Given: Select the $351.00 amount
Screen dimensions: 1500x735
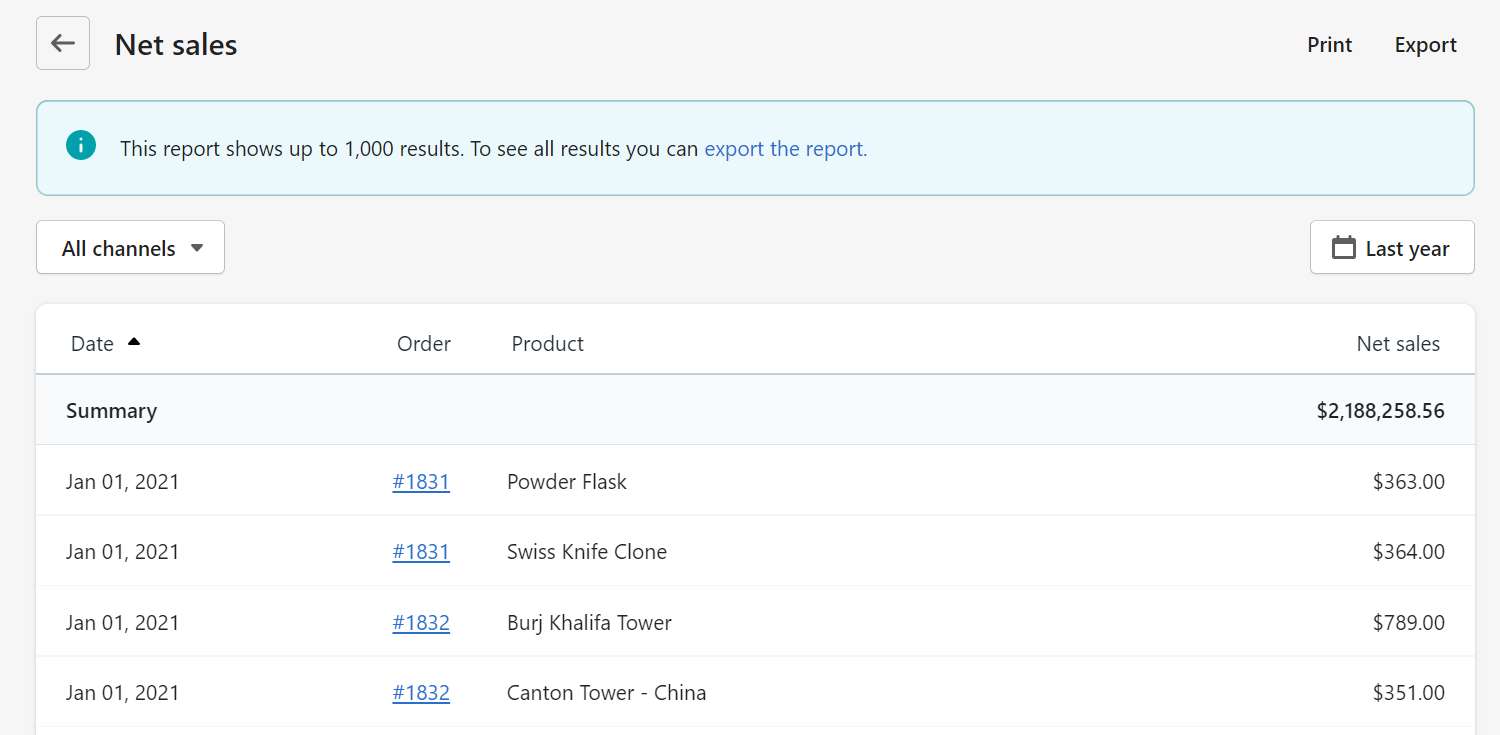Looking at the screenshot, I should point(1408,693).
